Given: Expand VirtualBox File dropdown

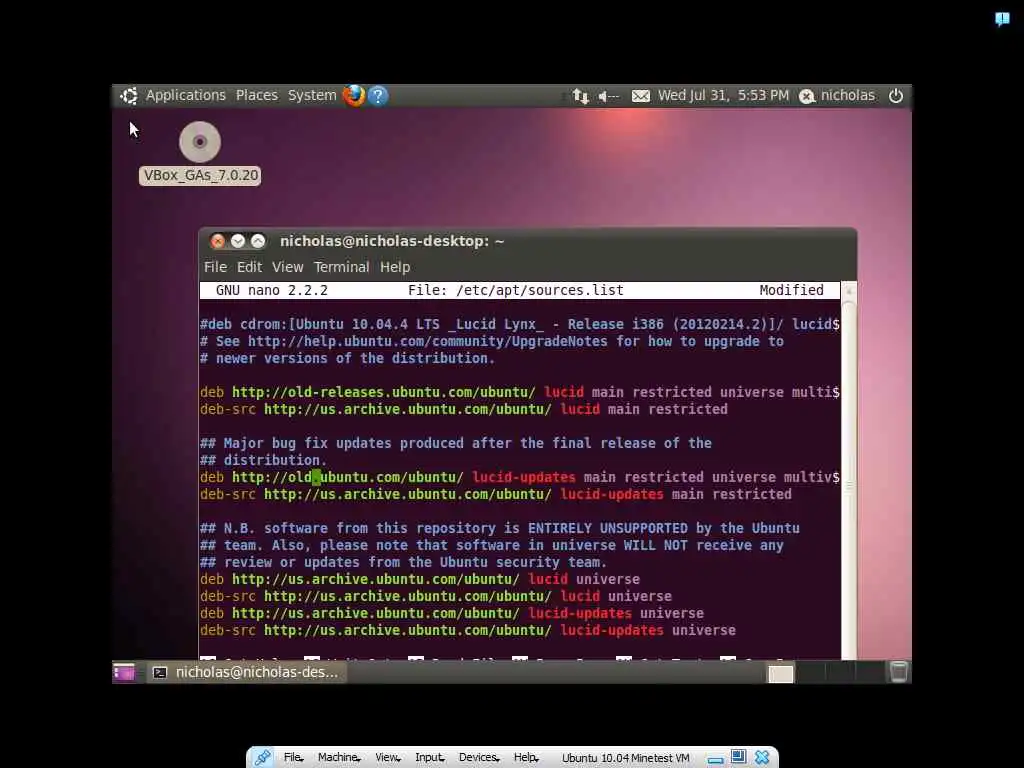Looking at the screenshot, I should pyautogui.click(x=293, y=758).
